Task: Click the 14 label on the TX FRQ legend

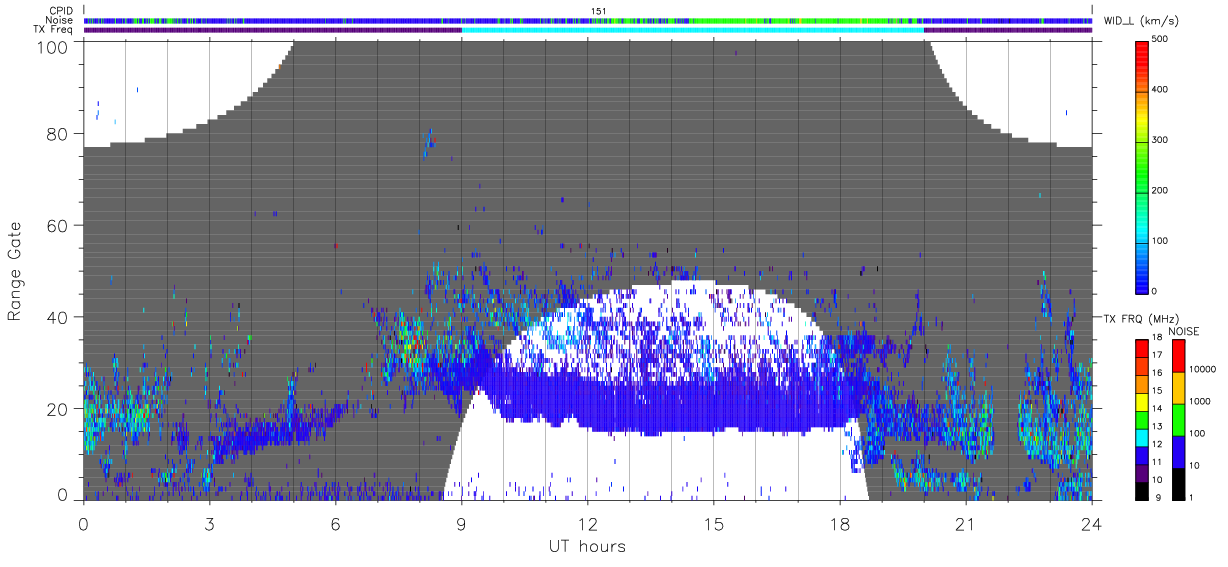Action: pos(1157,409)
